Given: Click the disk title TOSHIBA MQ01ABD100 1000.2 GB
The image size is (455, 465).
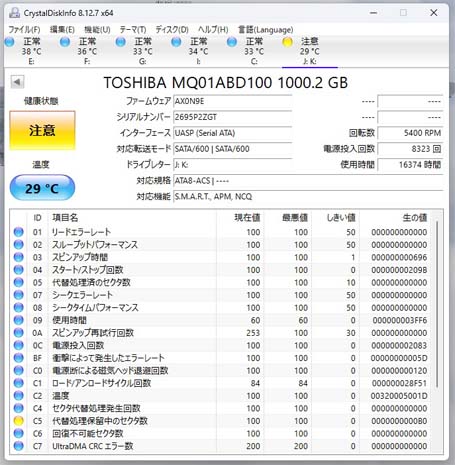Looking at the screenshot, I should click(x=226, y=83).
